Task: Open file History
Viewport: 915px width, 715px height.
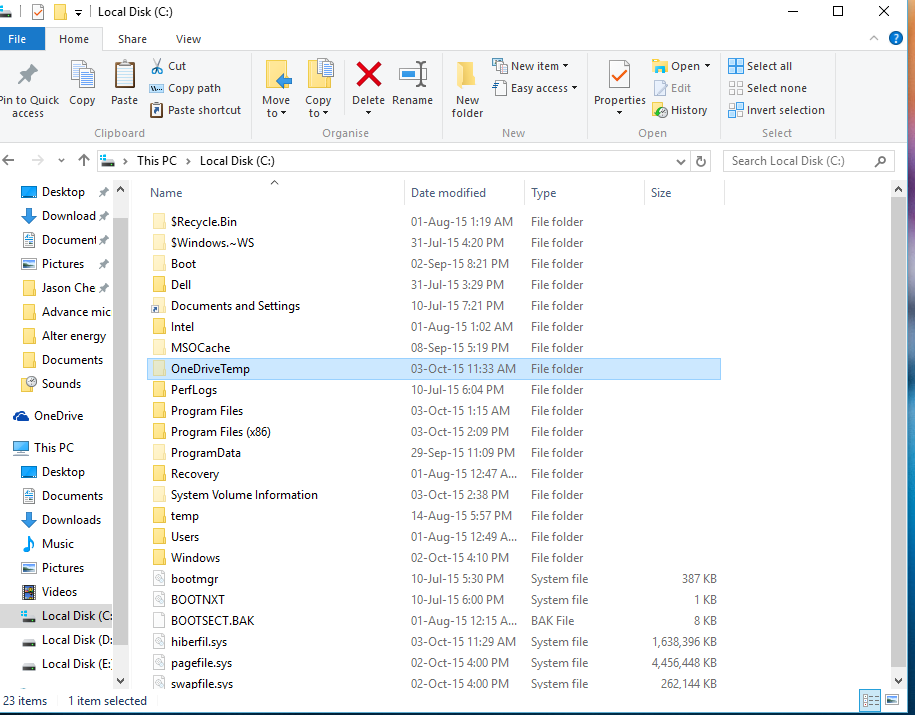Action: click(680, 110)
